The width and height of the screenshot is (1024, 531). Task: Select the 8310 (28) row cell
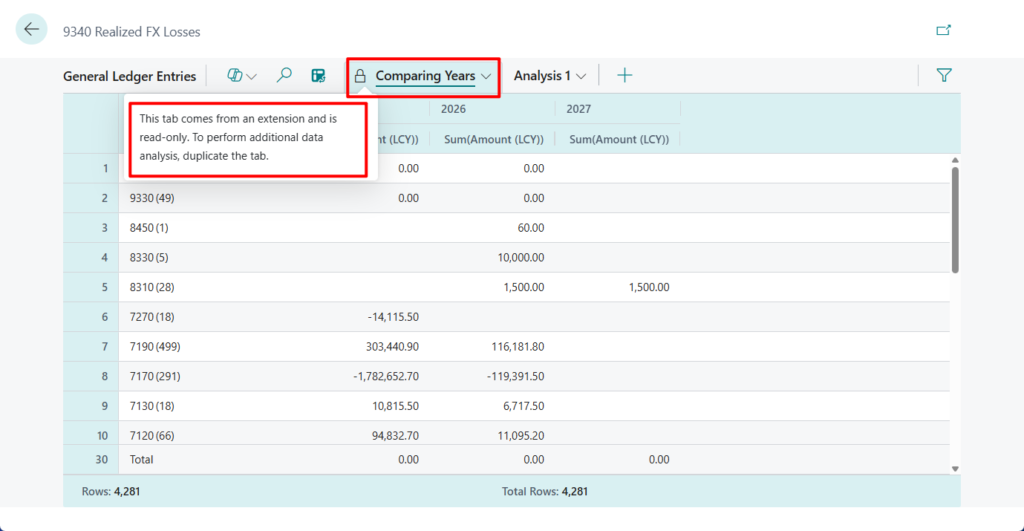149,287
